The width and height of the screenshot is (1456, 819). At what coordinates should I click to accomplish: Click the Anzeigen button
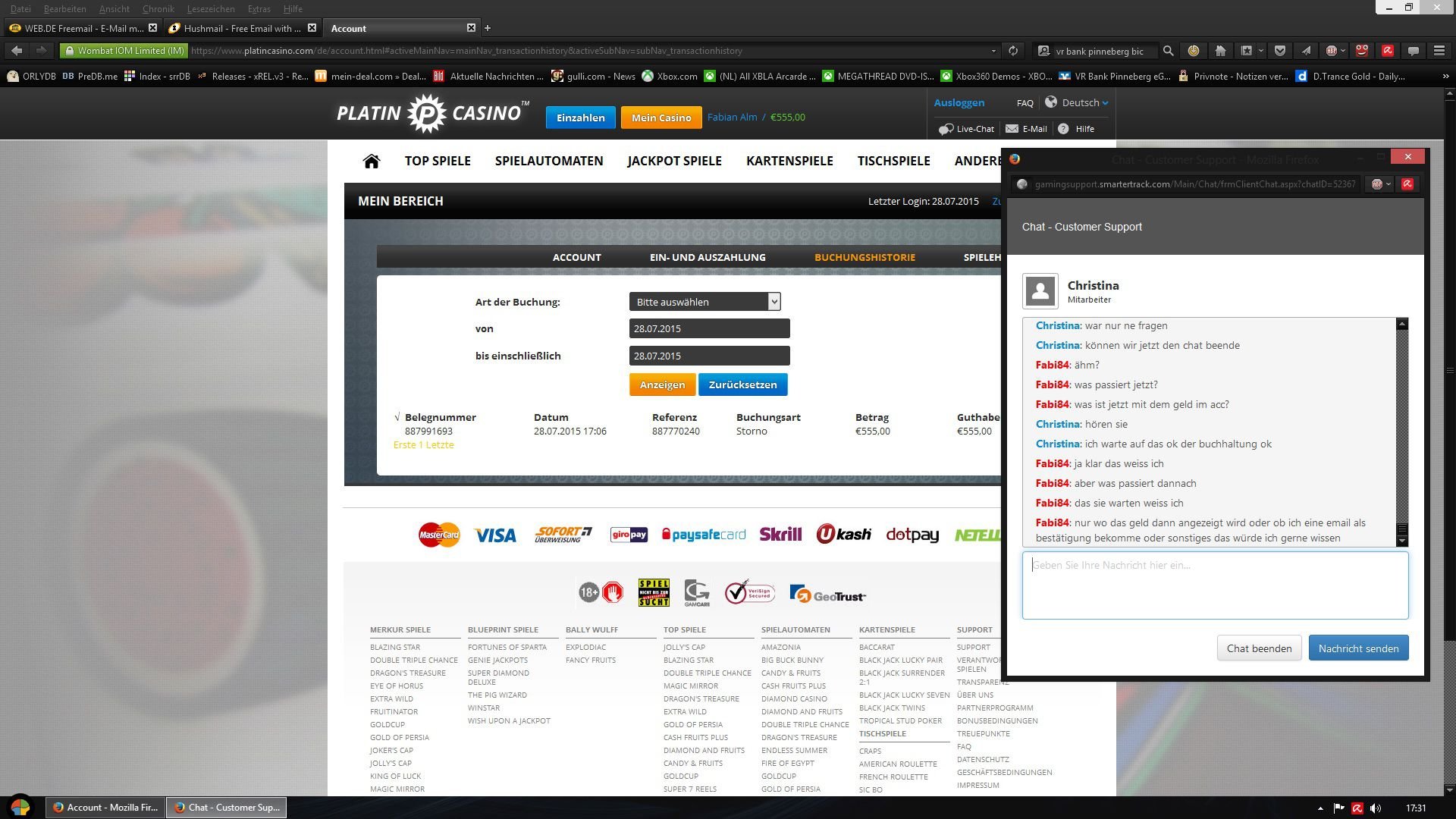click(662, 384)
